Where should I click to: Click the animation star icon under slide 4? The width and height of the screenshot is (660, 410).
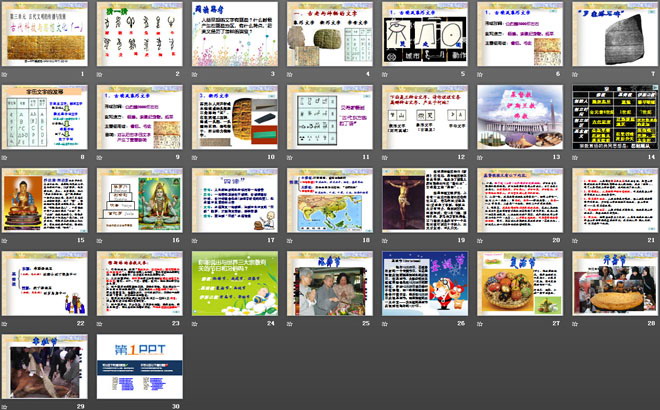pyautogui.click(x=290, y=75)
